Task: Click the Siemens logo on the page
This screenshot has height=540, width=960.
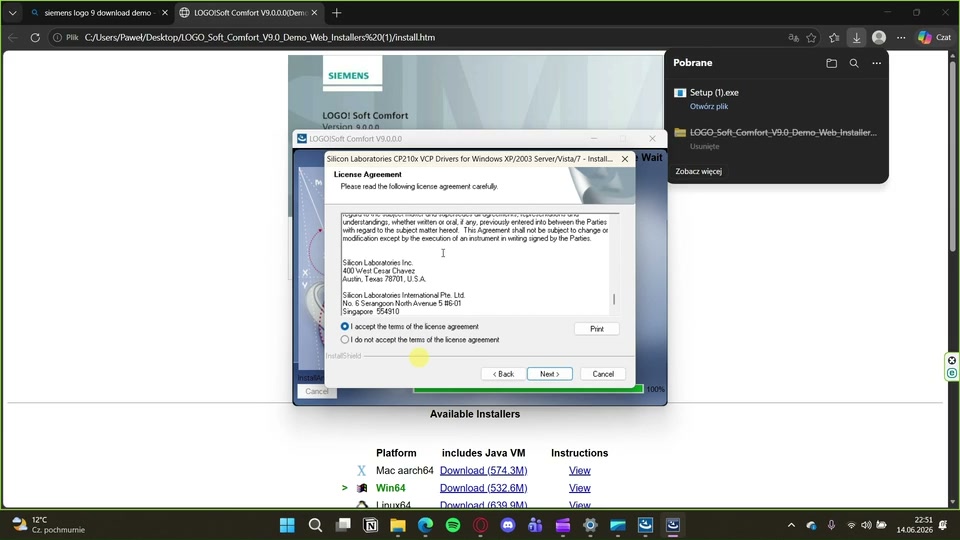Action: point(352,75)
